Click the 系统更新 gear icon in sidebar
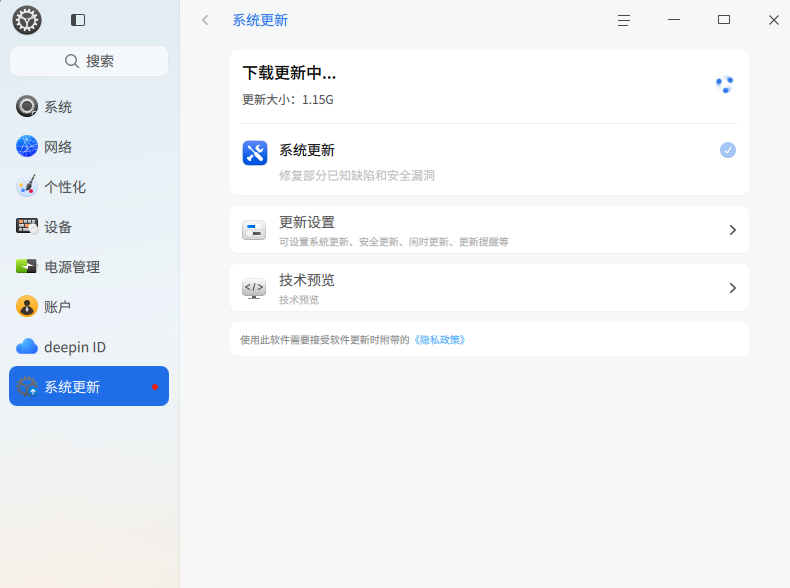Viewport: 790px width, 588px height. click(27, 386)
